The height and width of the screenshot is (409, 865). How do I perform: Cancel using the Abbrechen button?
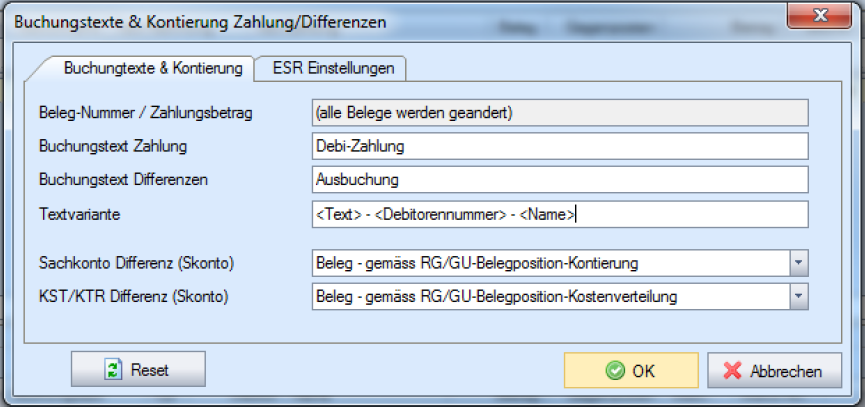(x=767, y=370)
